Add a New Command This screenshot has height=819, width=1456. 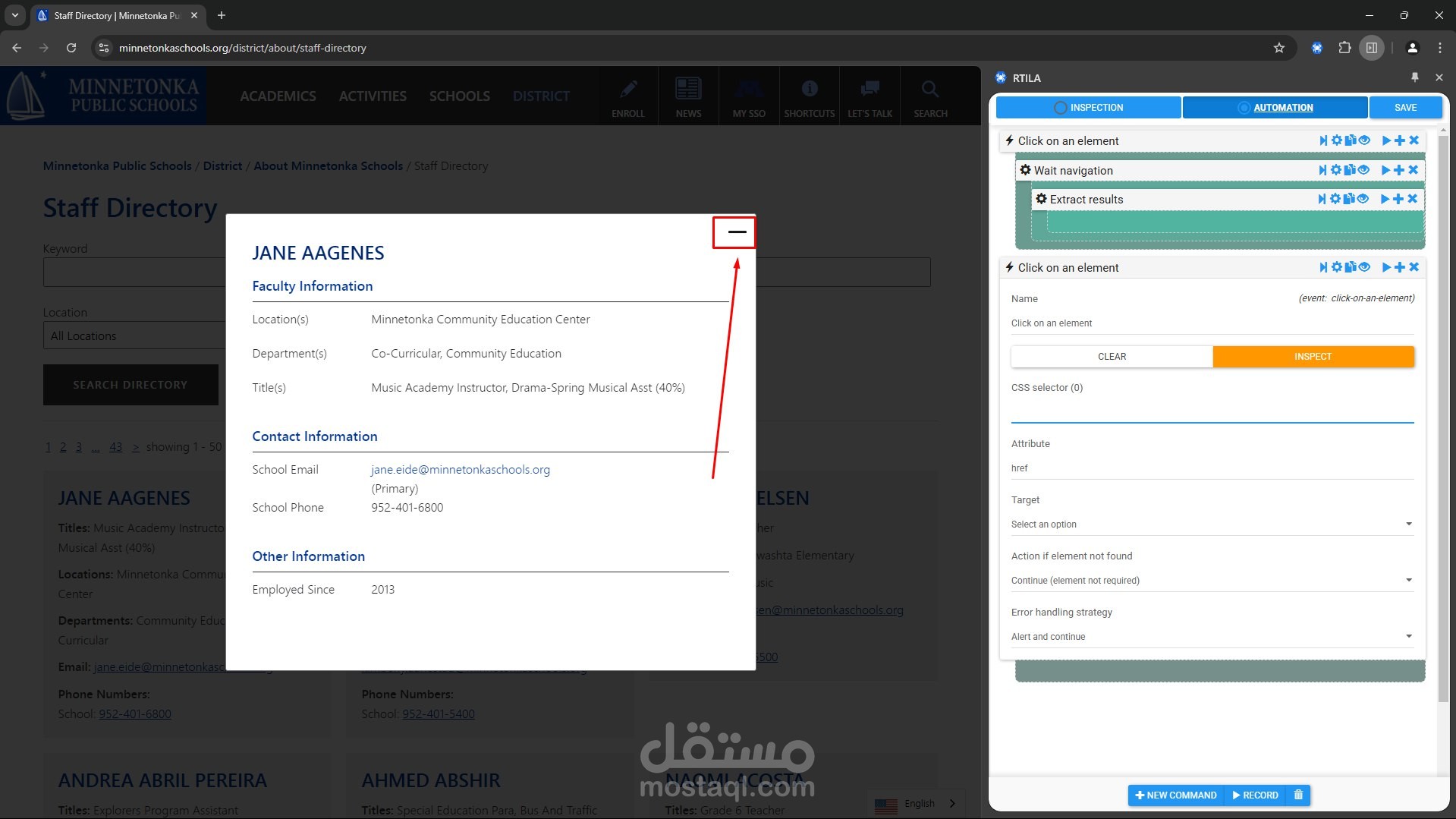point(1176,795)
